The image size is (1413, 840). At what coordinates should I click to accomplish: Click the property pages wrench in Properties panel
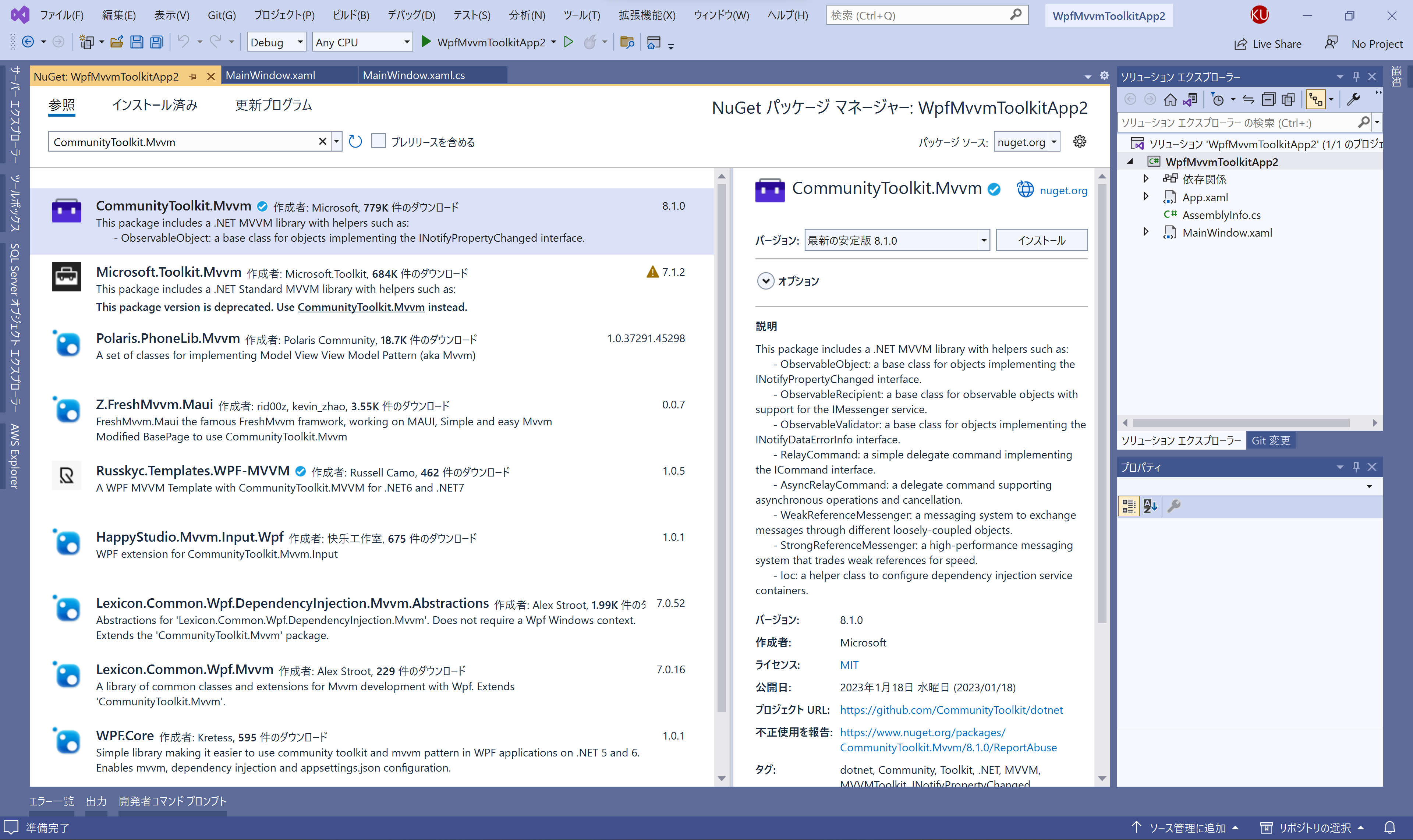(x=1174, y=506)
